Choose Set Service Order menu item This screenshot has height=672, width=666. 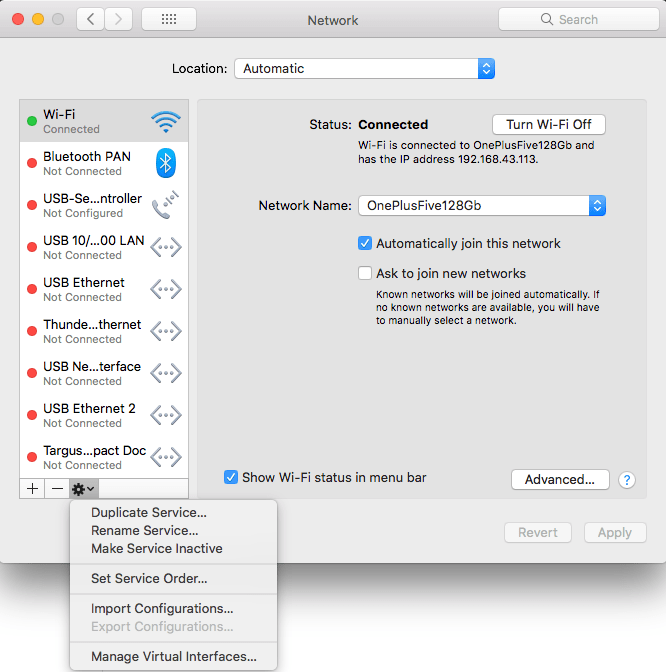149,578
